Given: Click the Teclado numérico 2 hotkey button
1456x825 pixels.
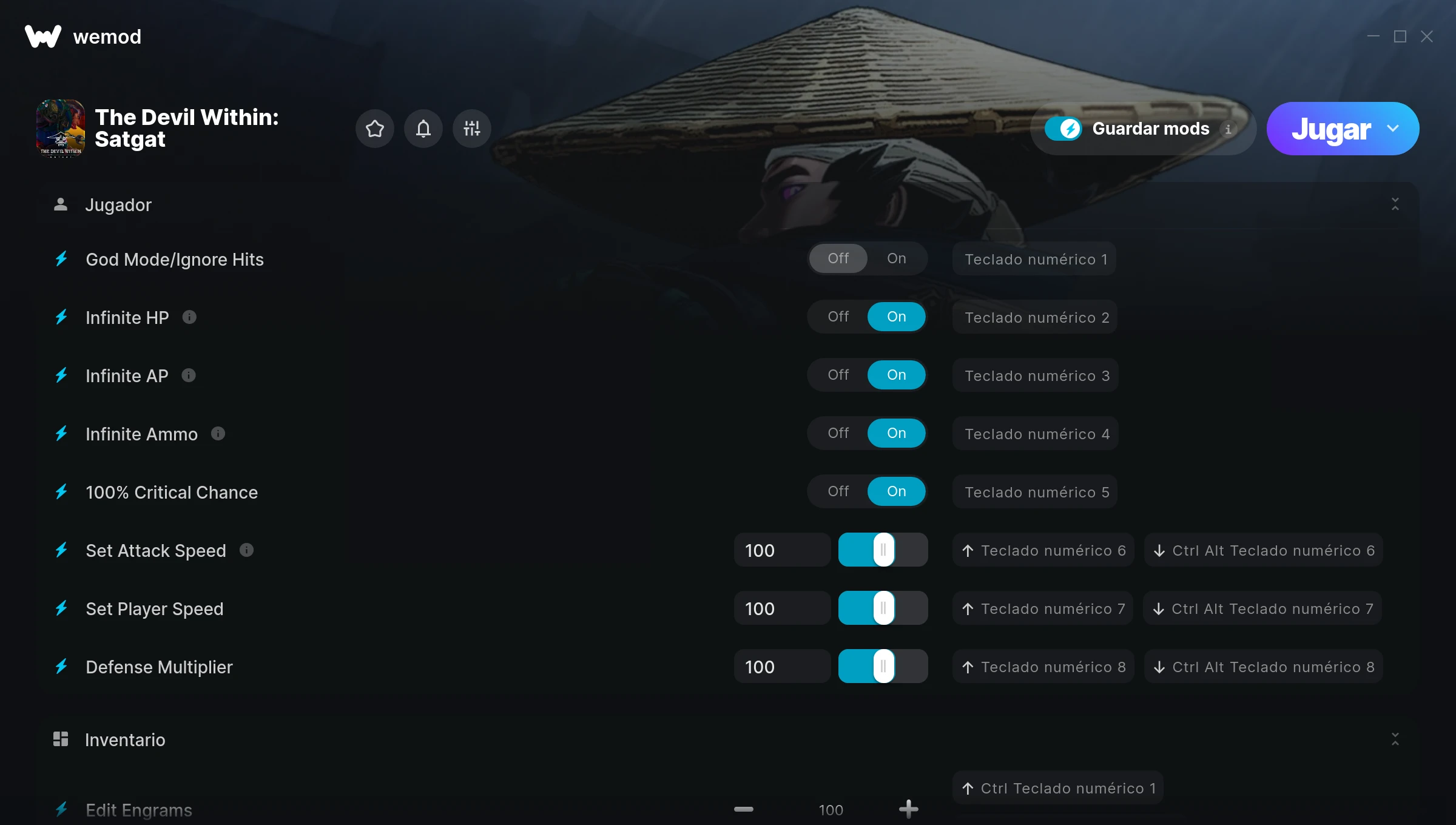Looking at the screenshot, I should (1035, 317).
